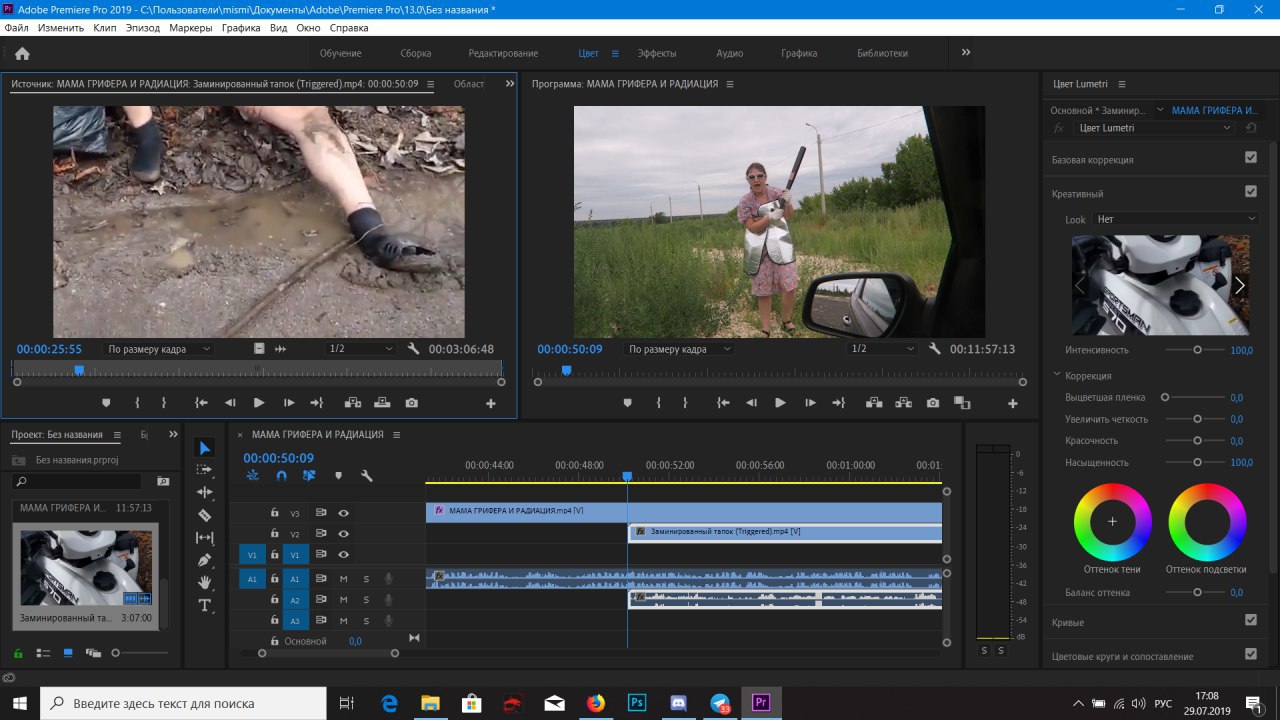Screen dimensions: 1280x720
Task: Toggle Linked Selection in timeline
Action: coord(309,476)
